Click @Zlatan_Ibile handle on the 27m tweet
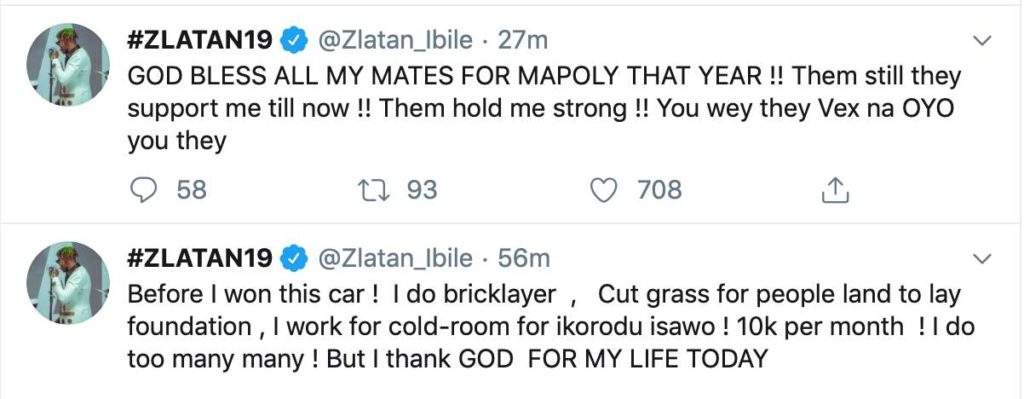Screen dimensions: 1024x399 pos(394,41)
